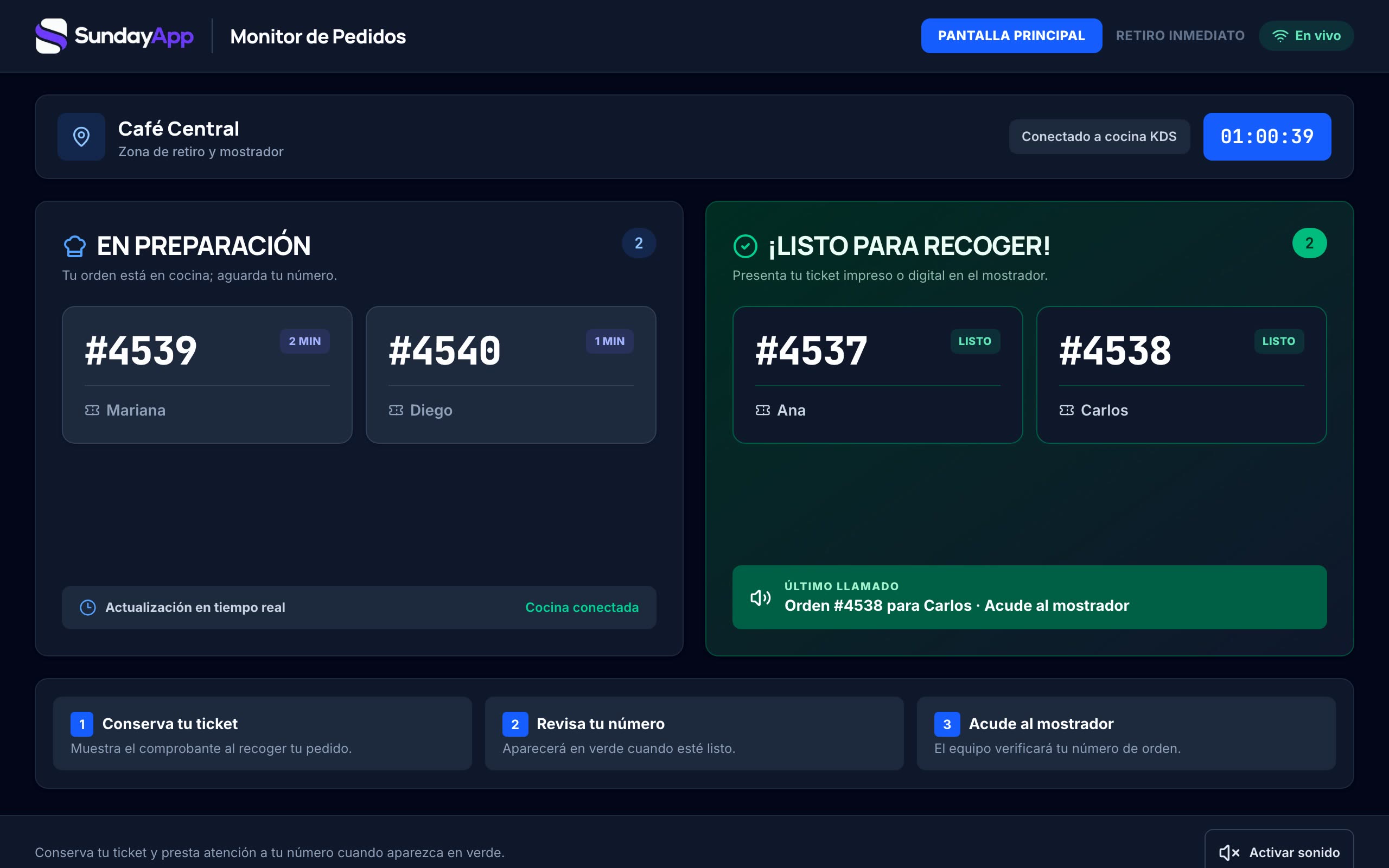Click the muted speaker icon on Activar sonido
Viewport: 1389px width, 868px height.
1229,852
